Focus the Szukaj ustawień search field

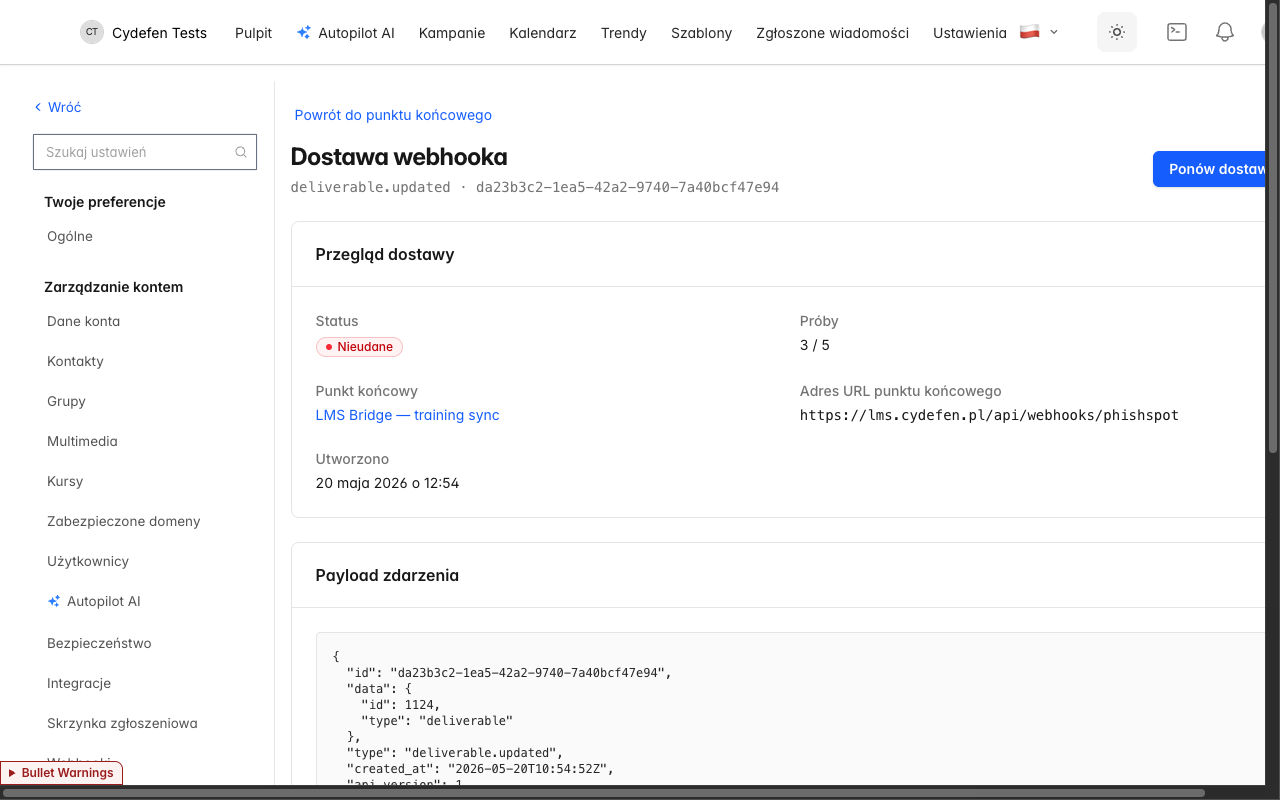pos(145,152)
